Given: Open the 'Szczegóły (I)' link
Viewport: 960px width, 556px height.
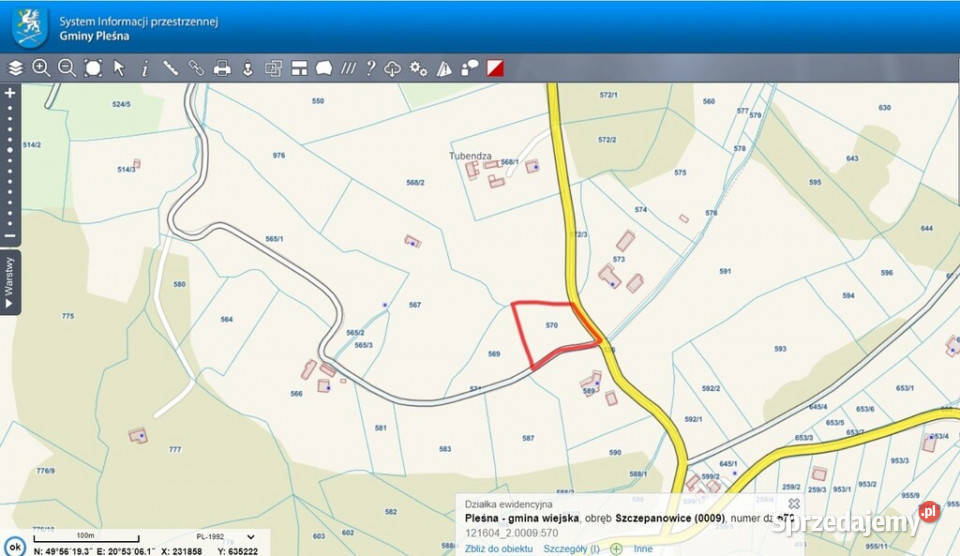Looking at the screenshot, I should point(571,549).
